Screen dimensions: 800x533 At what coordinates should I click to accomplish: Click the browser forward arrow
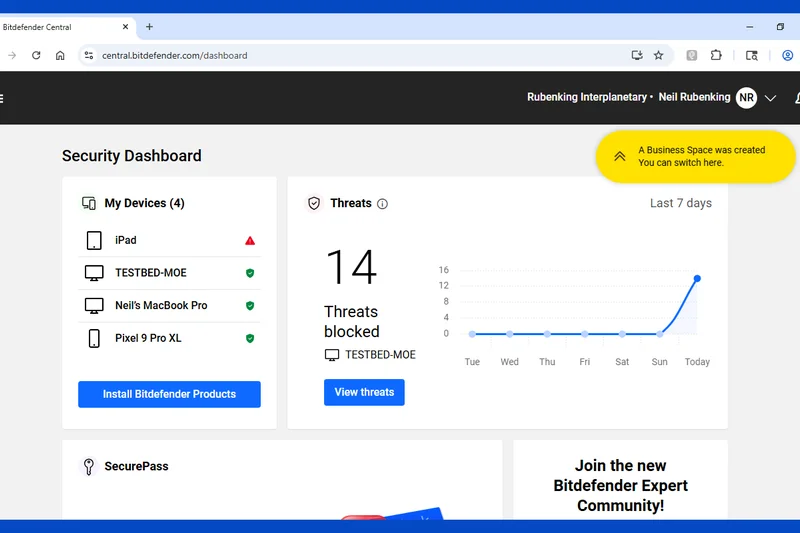click(12, 55)
